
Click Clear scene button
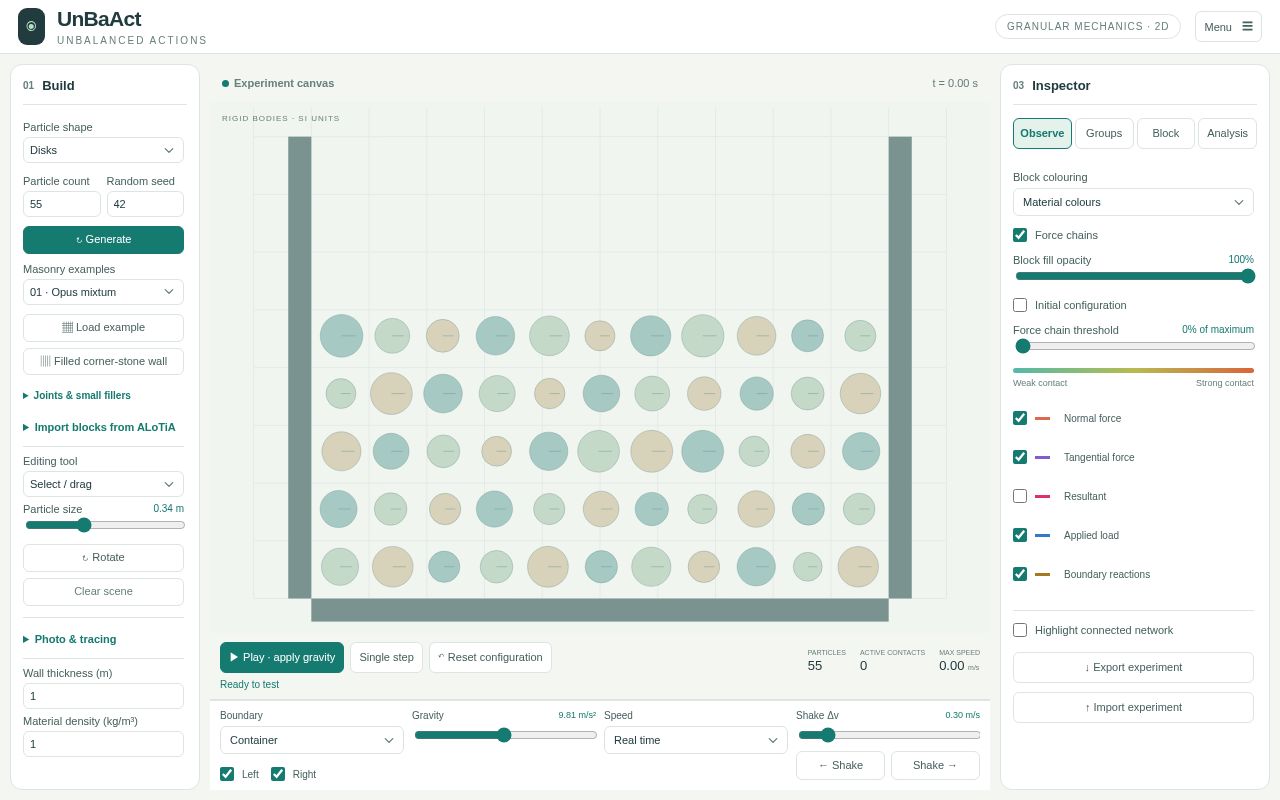103,592
